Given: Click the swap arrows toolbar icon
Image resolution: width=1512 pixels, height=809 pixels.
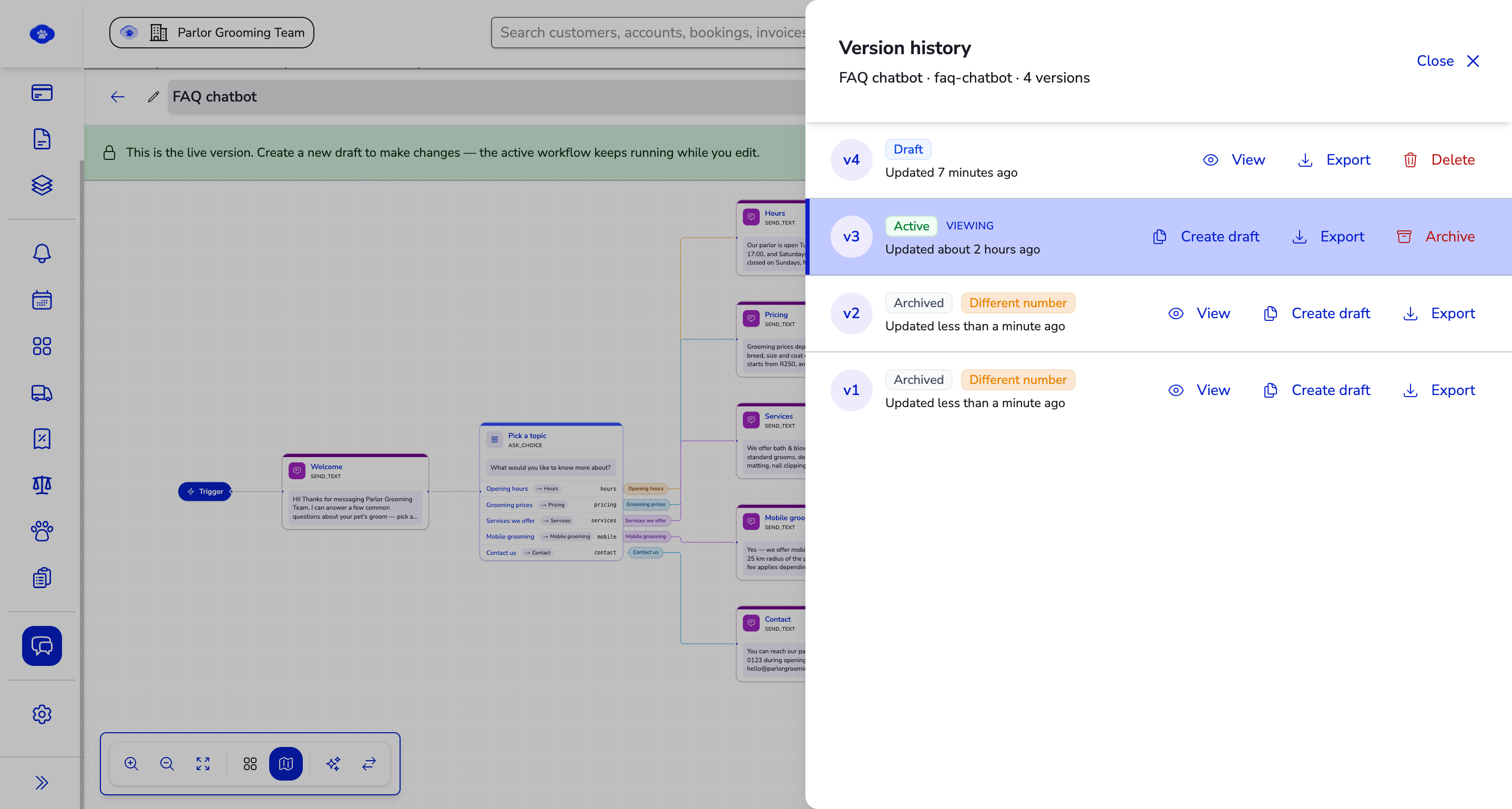Looking at the screenshot, I should tap(369, 764).
